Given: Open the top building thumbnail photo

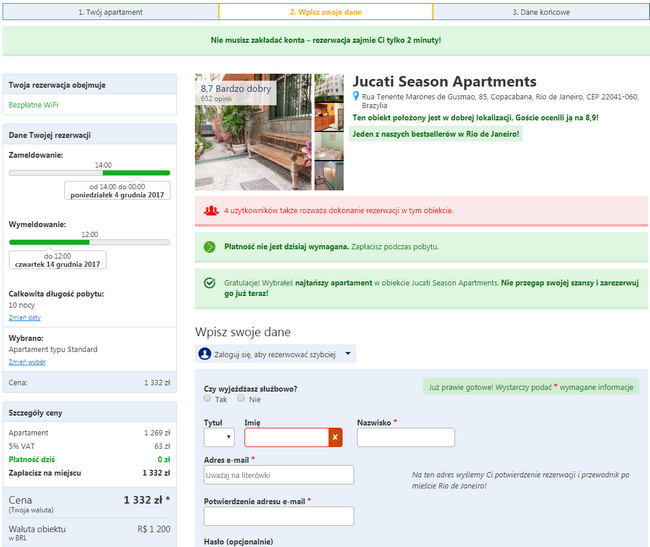Looking at the screenshot, I should point(329,88).
